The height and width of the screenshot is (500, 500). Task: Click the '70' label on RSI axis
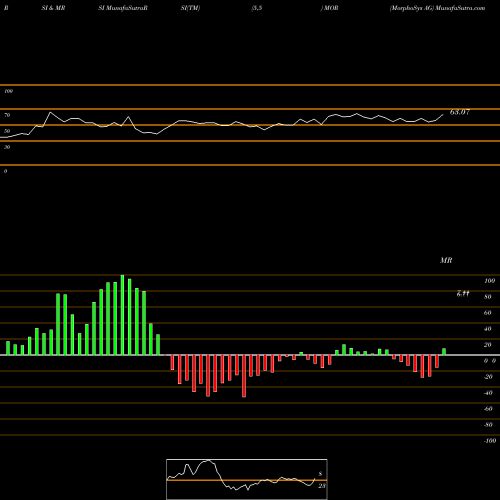pyautogui.click(x=7, y=115)
